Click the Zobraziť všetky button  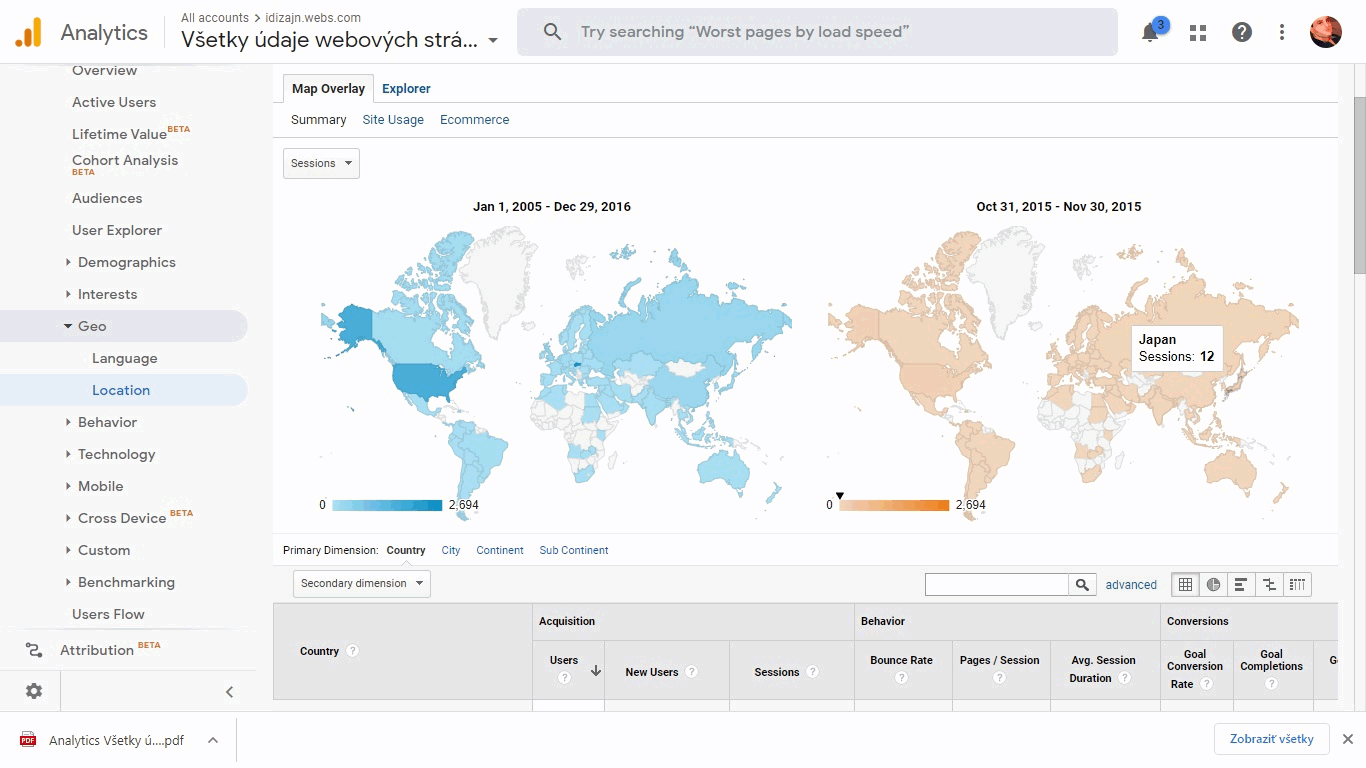click(1272, 739)
